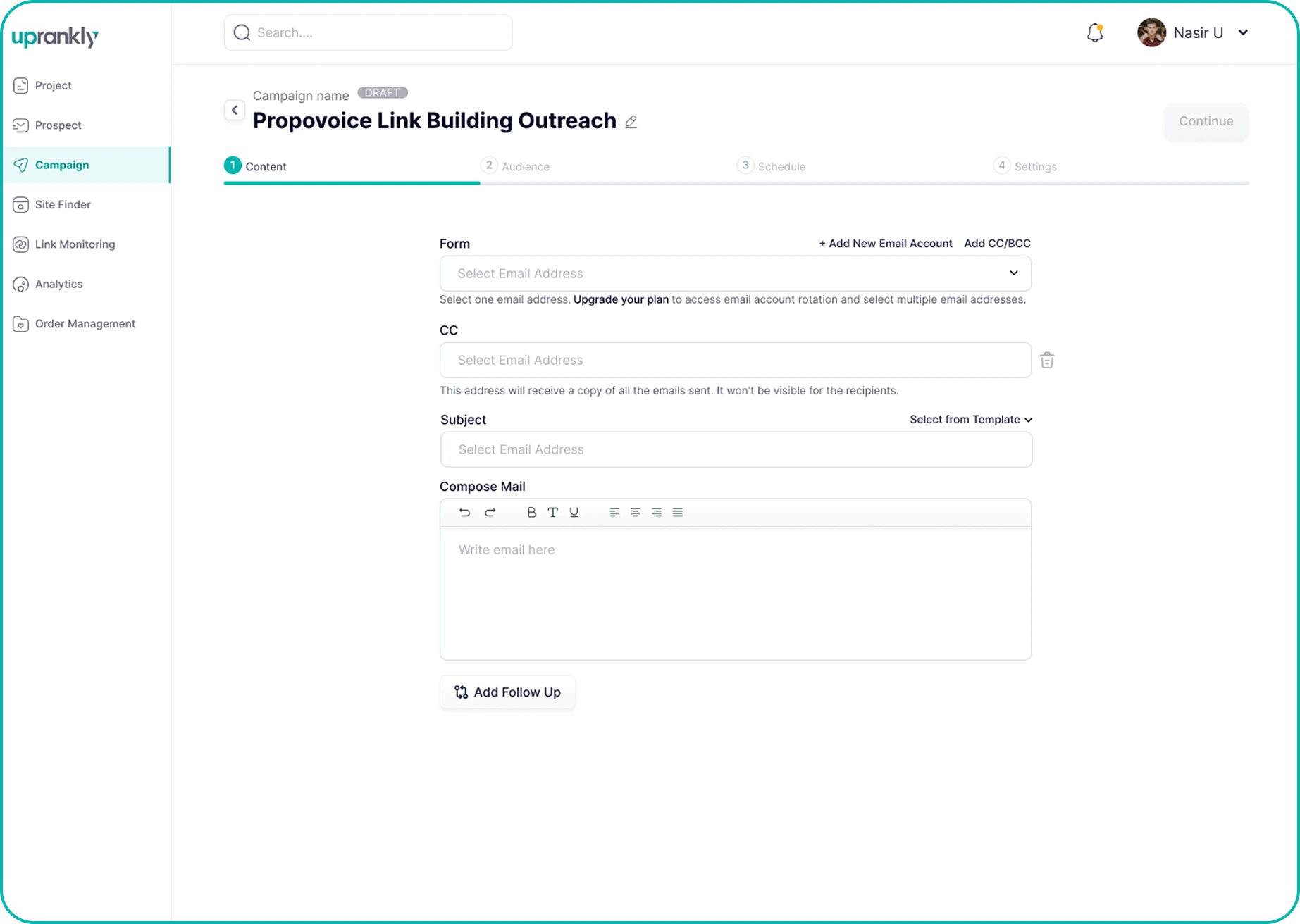Align text left
The width and height of the screenshot is (1300, 924).
tap(614, 512)
